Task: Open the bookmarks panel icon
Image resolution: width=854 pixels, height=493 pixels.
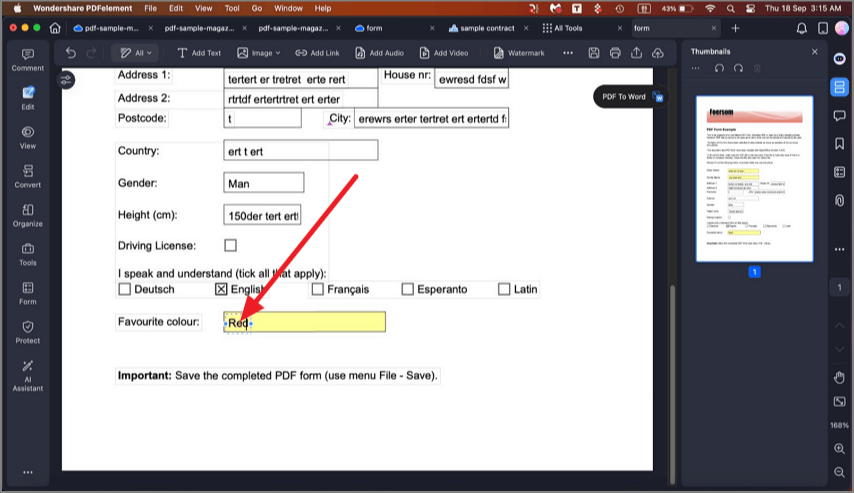Action: 839,143
